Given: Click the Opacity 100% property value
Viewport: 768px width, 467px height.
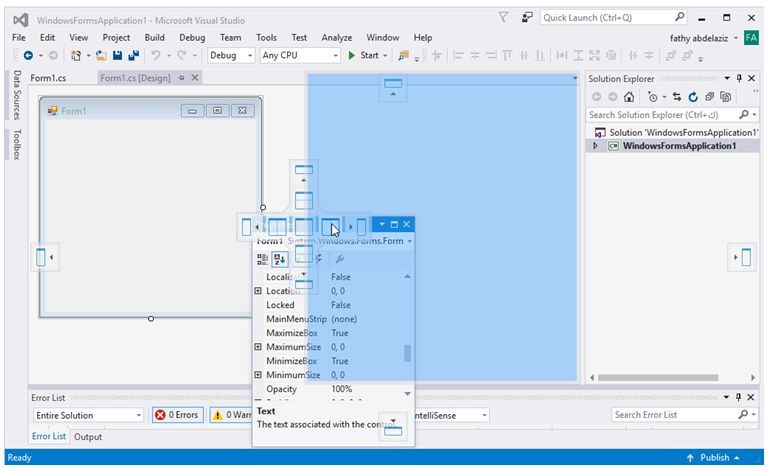Looking at the screenshot, I should tap(341, 389).
